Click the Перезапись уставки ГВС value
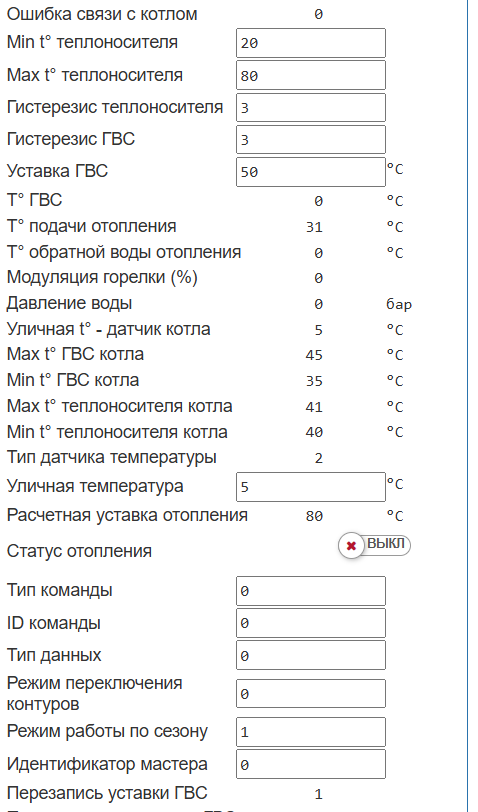478x812 pixels. [x=318, y=794]
